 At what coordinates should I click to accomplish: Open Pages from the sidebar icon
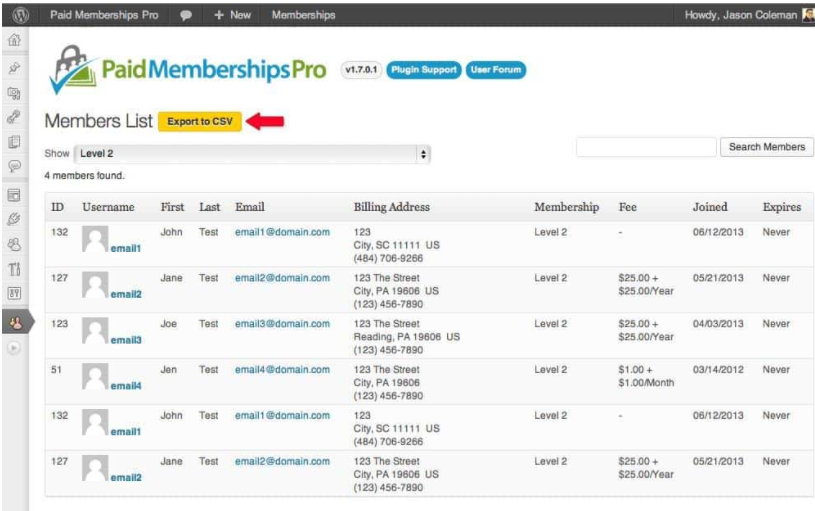(14, 141)
